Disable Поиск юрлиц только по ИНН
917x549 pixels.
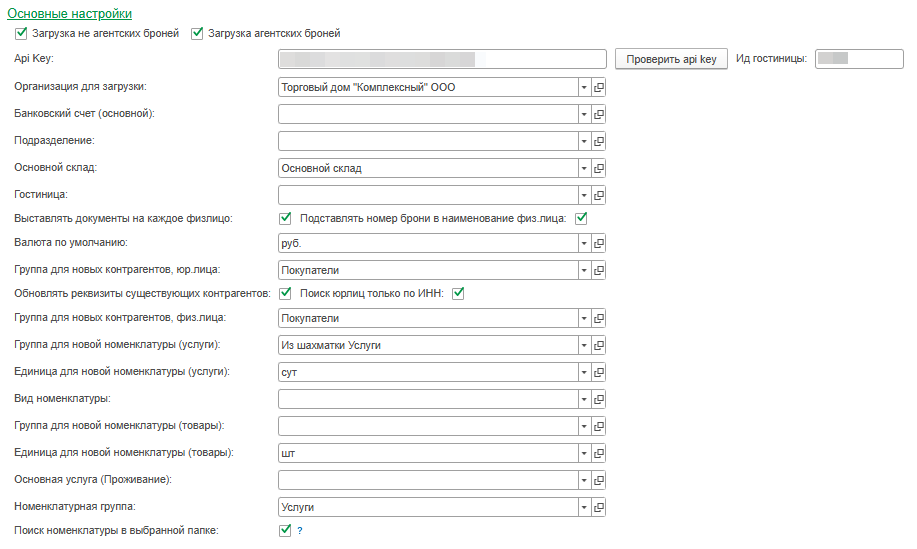click(460, 293)
